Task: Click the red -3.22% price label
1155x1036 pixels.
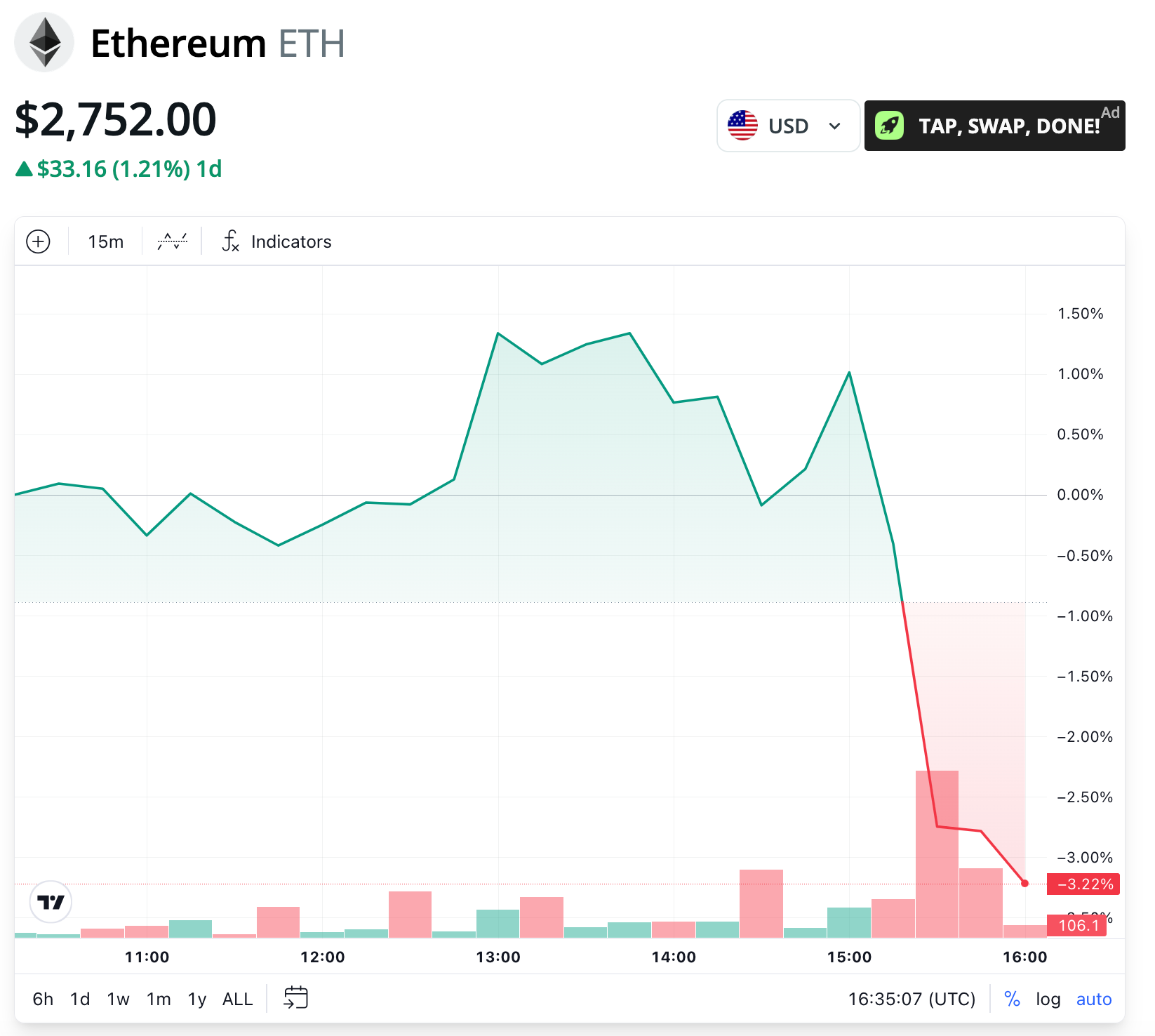Action: (1083, 884)
